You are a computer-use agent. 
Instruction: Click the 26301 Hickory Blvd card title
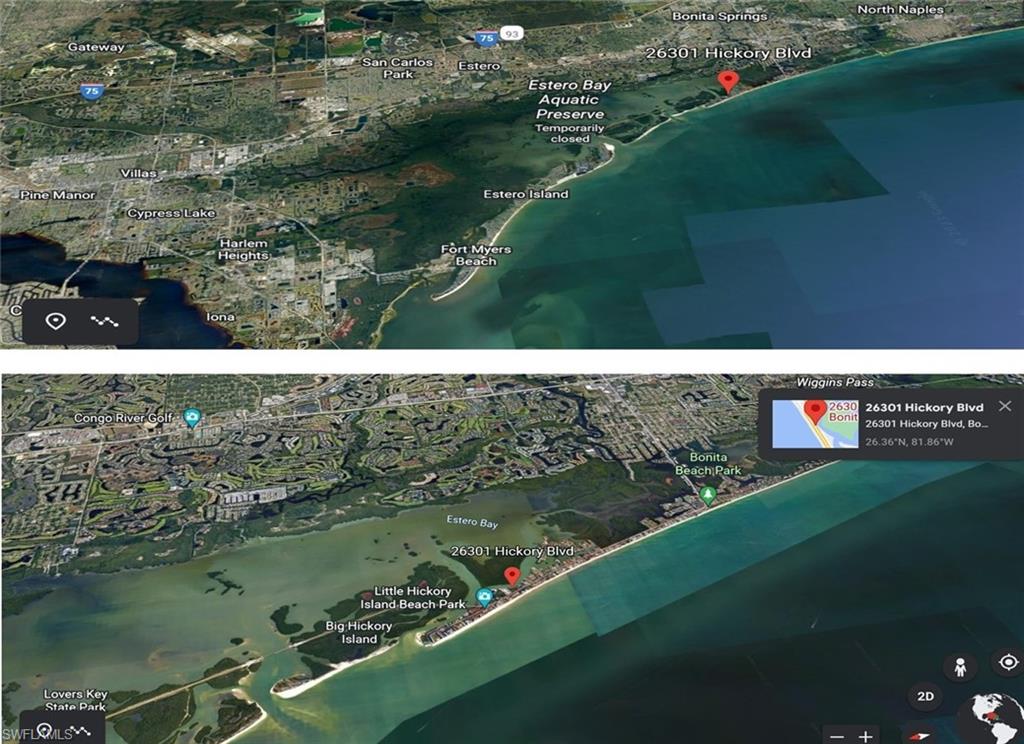pos(924,407)
